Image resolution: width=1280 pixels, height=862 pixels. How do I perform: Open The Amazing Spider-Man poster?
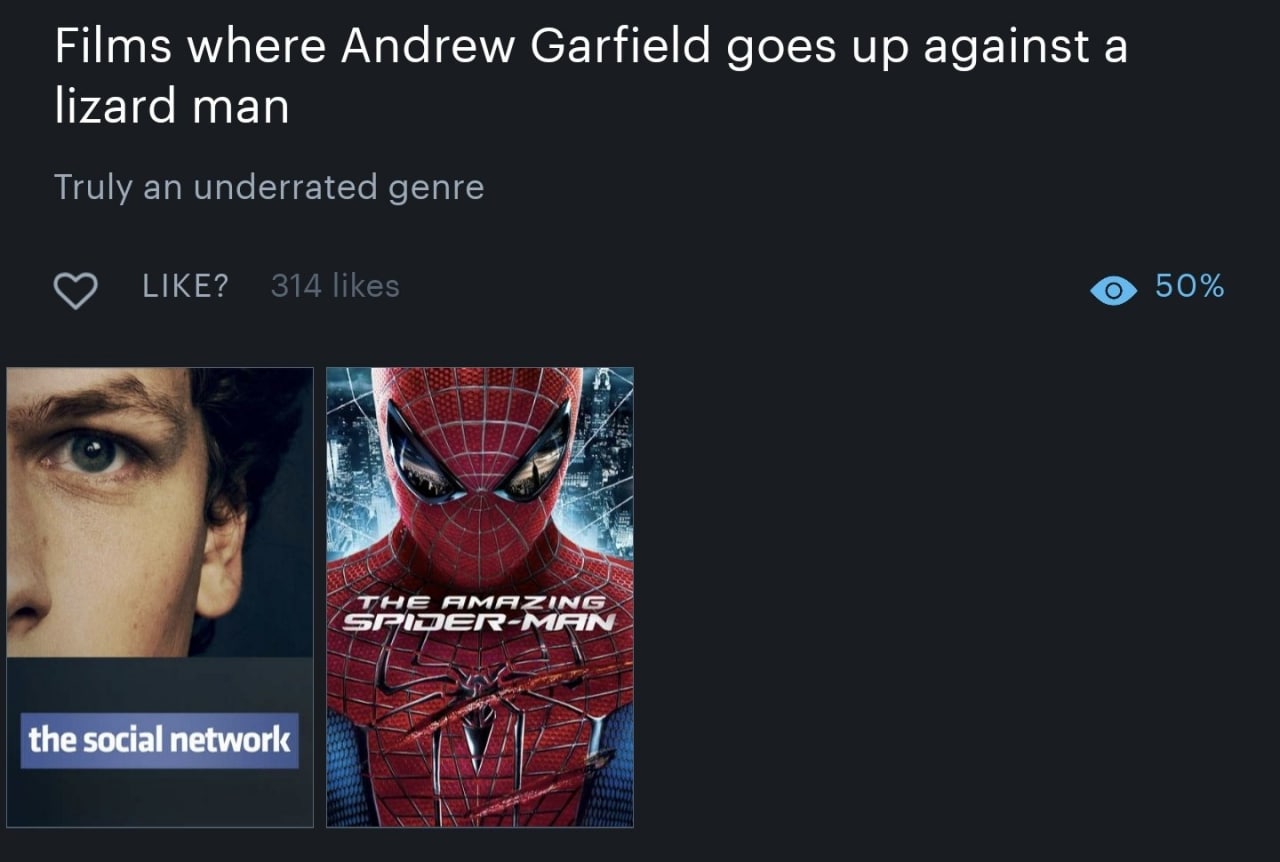coord(480,597)
